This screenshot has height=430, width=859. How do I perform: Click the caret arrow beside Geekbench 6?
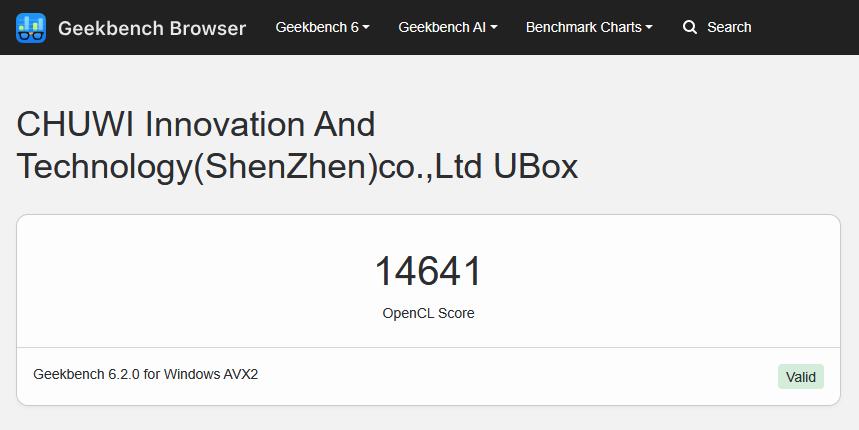pos(366,28)
